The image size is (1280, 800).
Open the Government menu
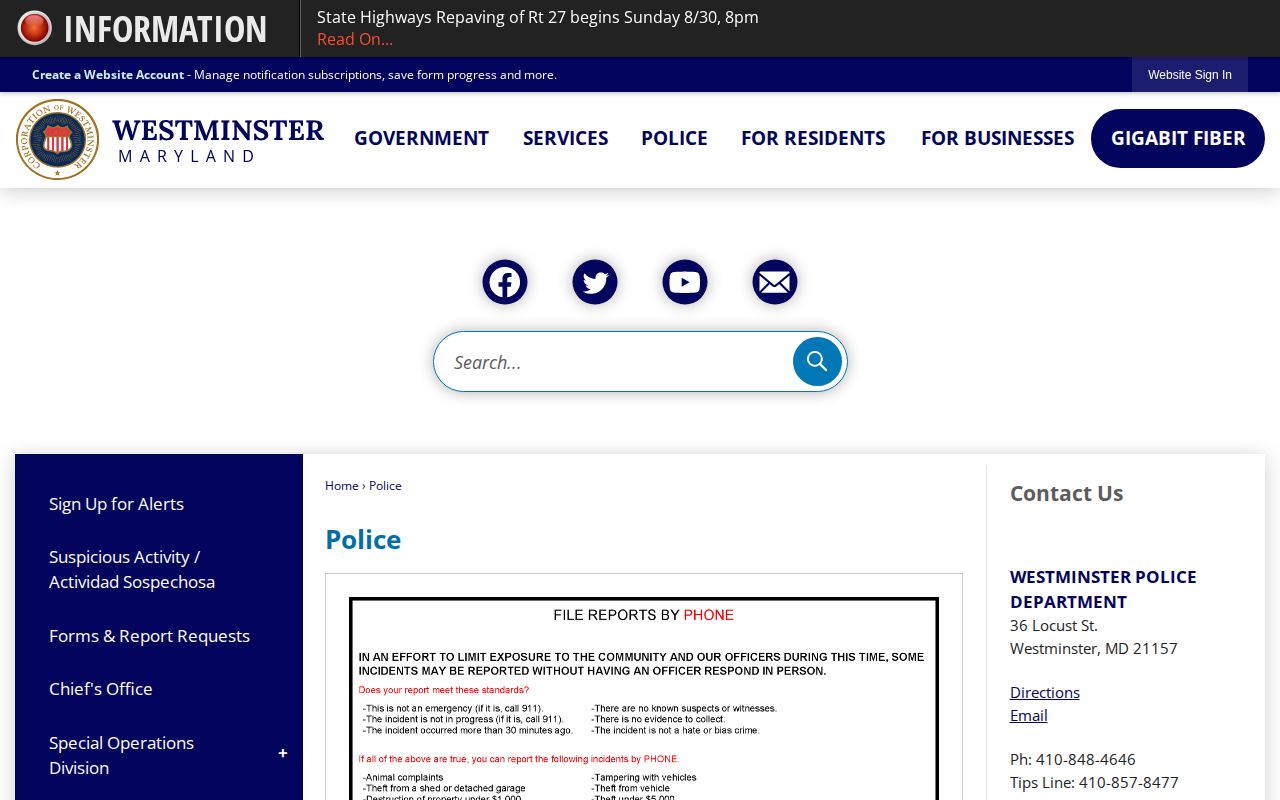421,138
